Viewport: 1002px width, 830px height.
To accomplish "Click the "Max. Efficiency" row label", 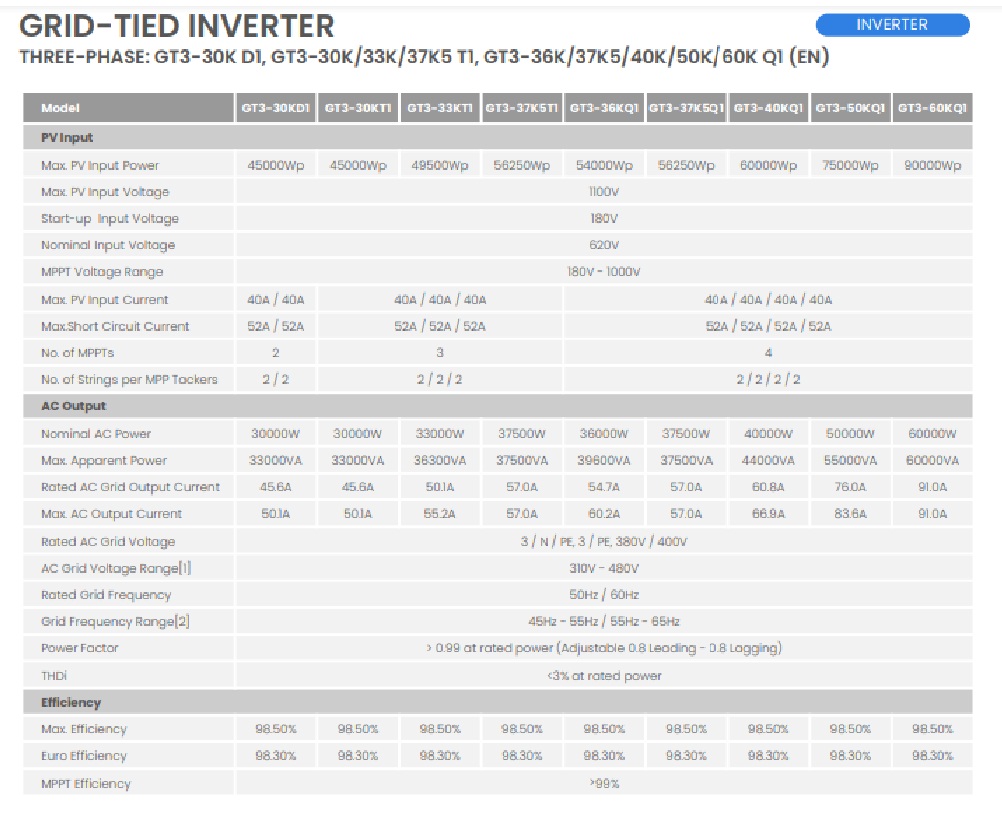I will tap(84, 729).
